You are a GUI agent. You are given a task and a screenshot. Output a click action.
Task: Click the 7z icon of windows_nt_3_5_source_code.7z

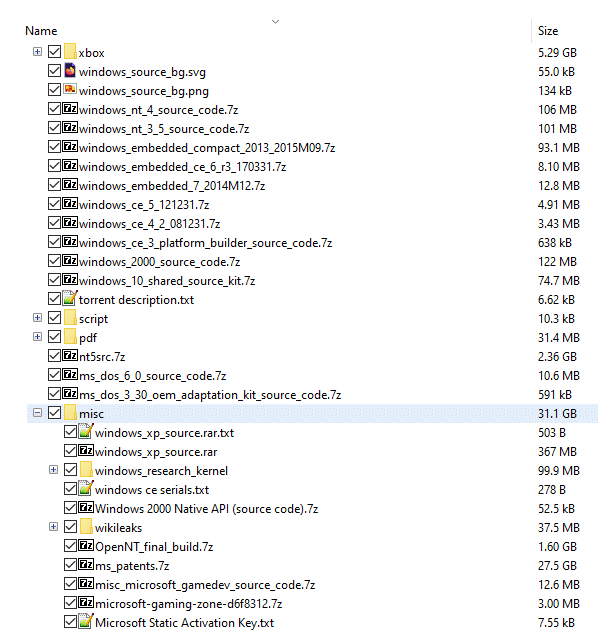click(70, 128)
